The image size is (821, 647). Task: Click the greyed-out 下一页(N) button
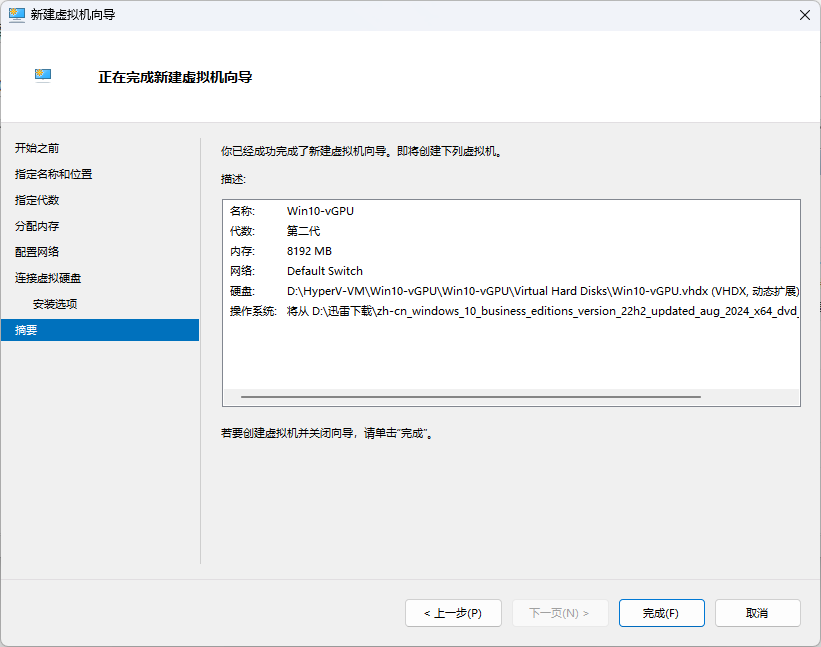click(558, 613)
